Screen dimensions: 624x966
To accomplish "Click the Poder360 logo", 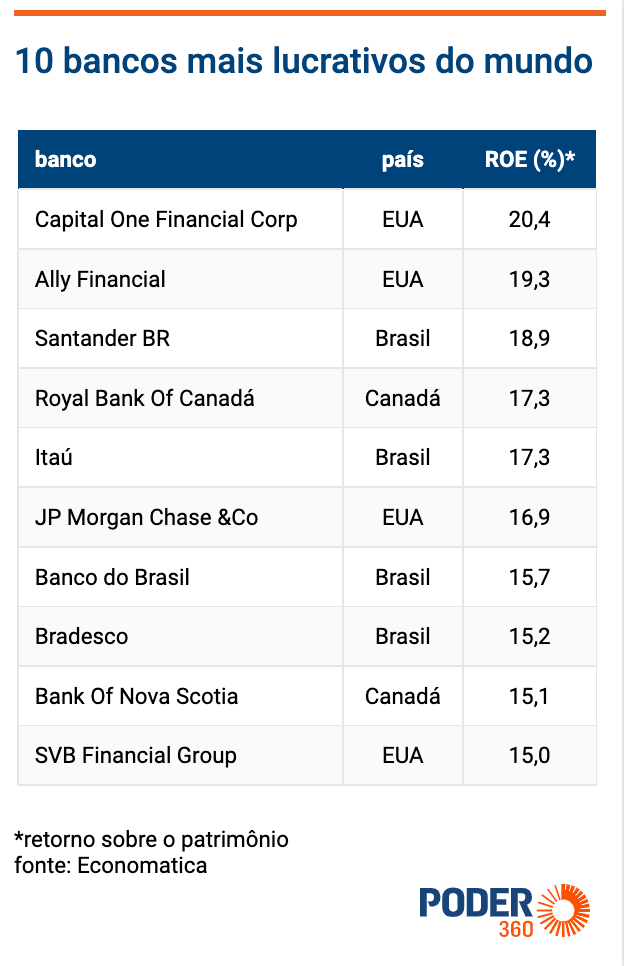I will click(x=504, y=912).
